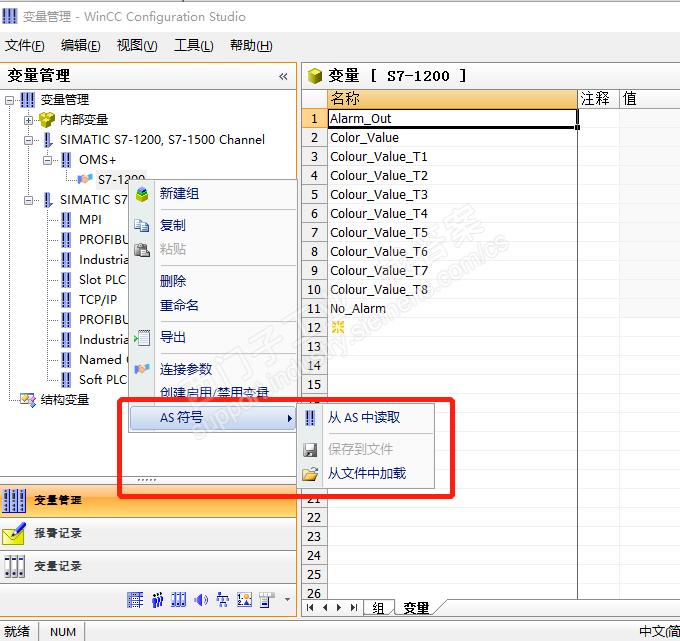Screen dimensions: 680x641
Task: Click the 结构变量 tree icon
Action: click(28, 400)
